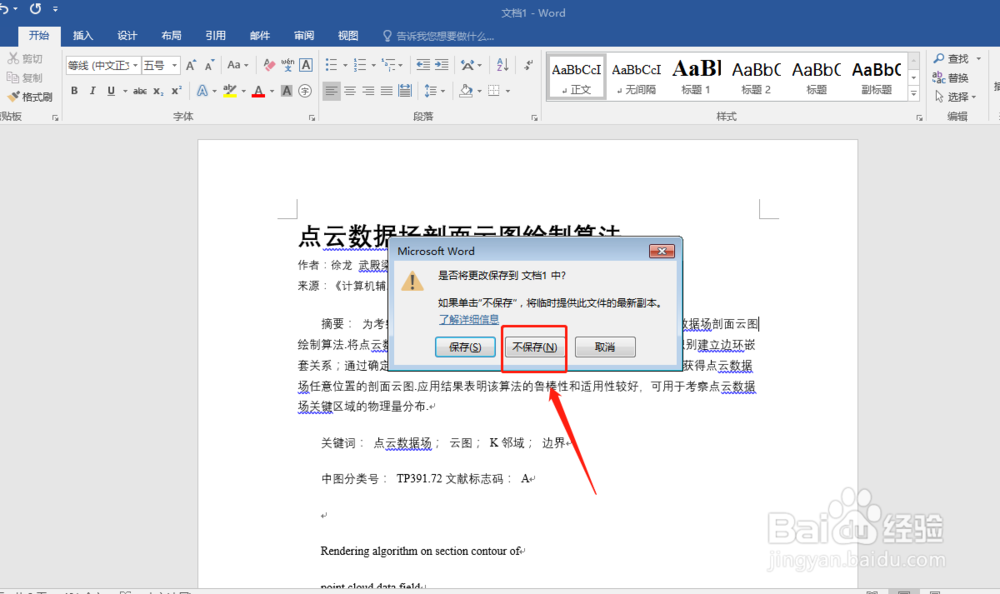
Task: Switch to the 引用 (References) tab
Action: pyautogui.click(x=216, y=36)
